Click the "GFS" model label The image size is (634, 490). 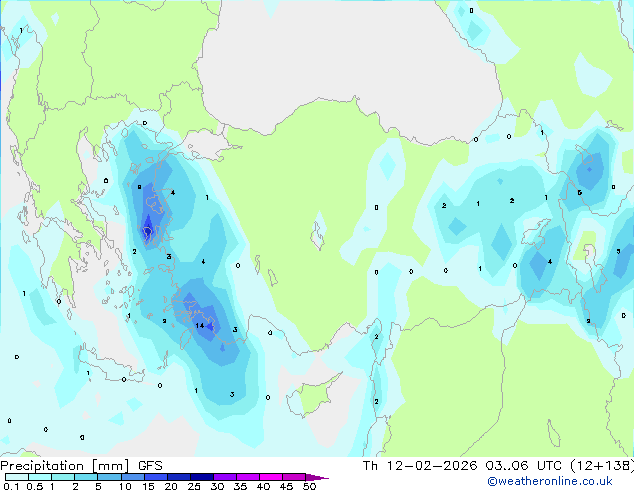pos(150,466)
